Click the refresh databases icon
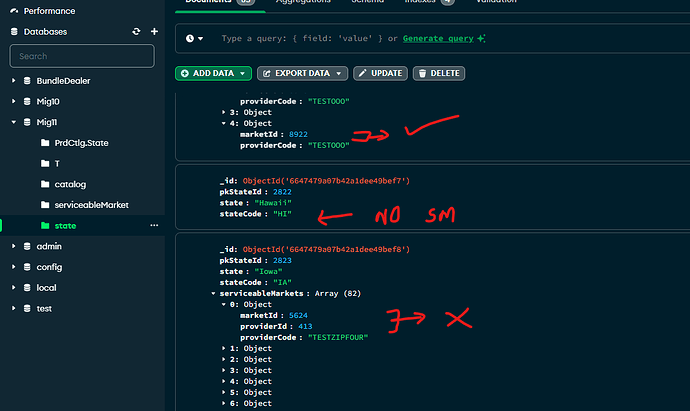Viewport: 690px width, 411px height. pyautogui.click(x=136, y=32)
